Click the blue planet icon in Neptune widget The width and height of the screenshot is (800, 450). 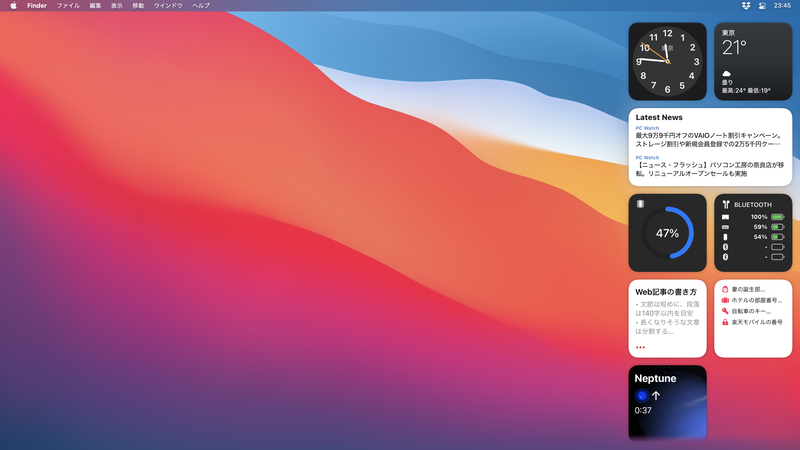click(641, 395)
